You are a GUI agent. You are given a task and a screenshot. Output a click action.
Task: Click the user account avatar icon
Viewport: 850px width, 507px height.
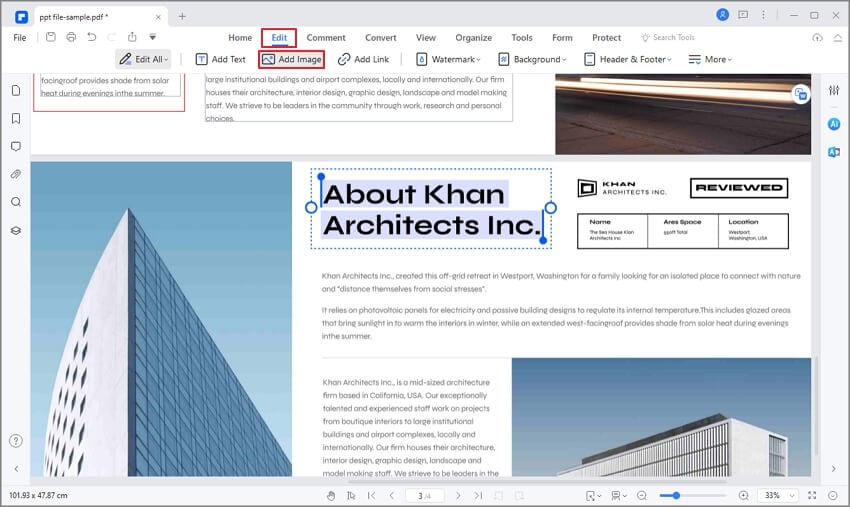click(722, 15)
